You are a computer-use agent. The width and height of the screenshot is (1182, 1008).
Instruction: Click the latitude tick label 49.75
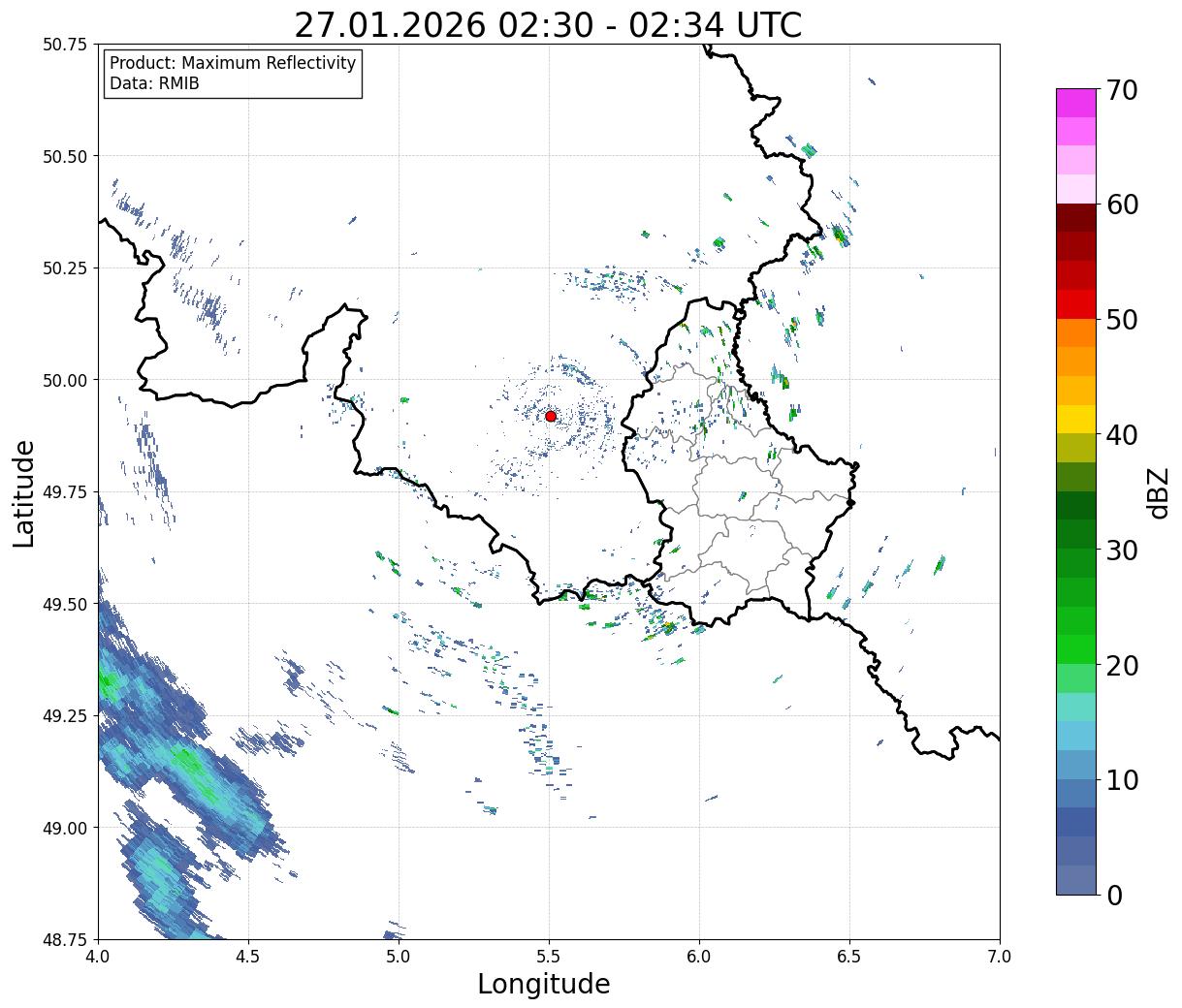pos(65,492)
